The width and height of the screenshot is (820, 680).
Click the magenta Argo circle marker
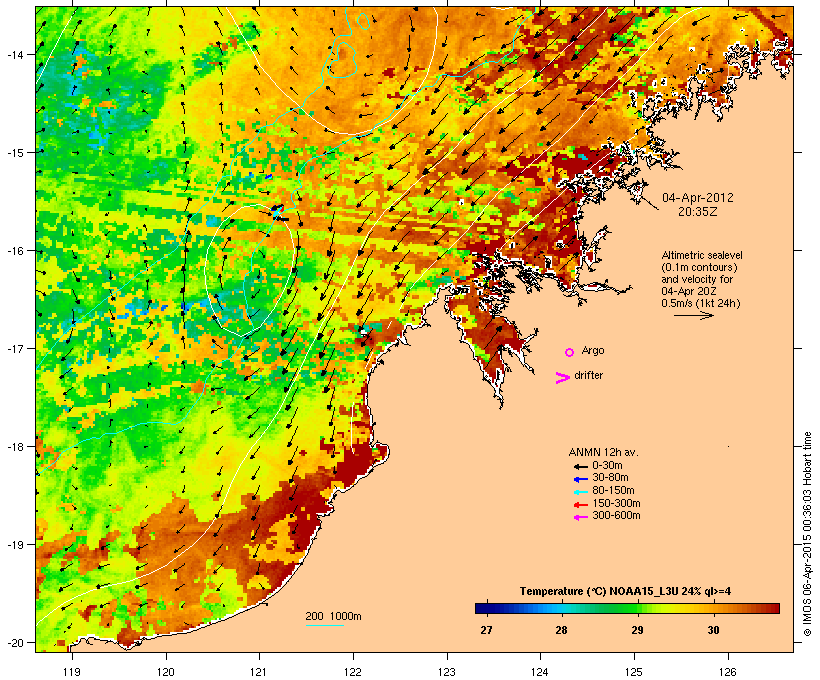point(570,353)
